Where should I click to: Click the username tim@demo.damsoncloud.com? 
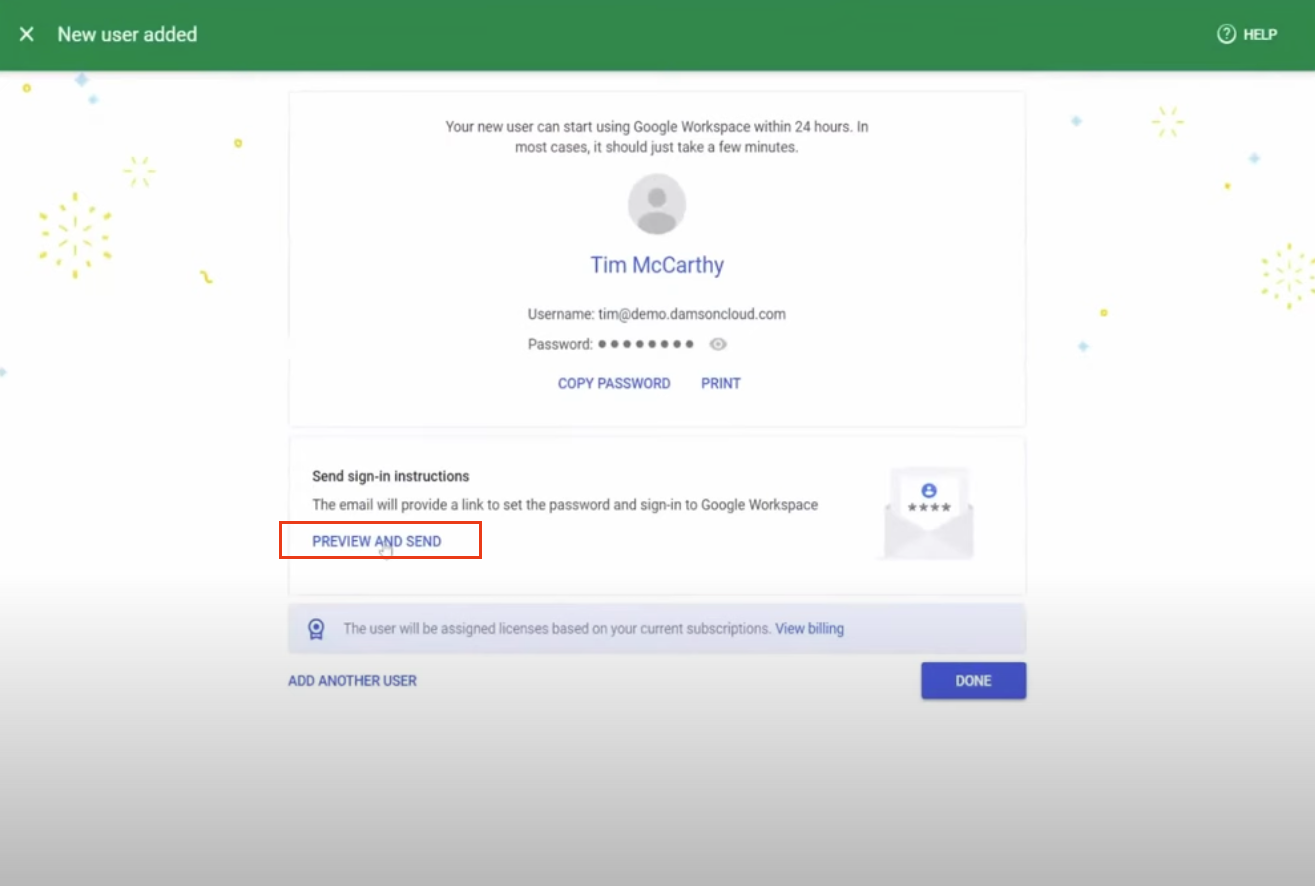tap(657, 313)
